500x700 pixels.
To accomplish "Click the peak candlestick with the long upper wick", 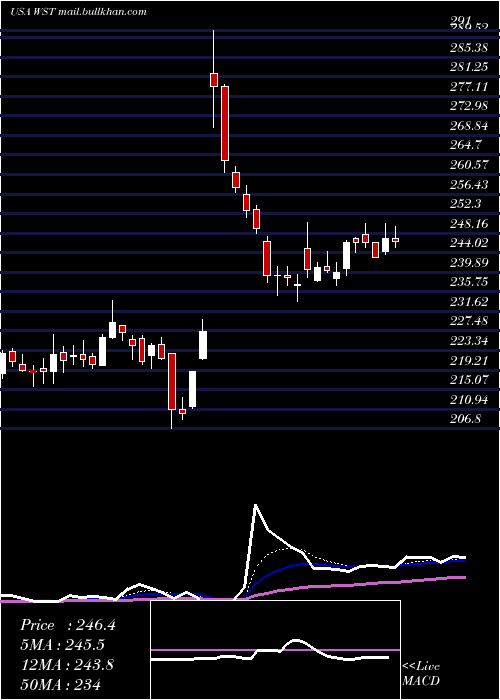I will 214,79.
